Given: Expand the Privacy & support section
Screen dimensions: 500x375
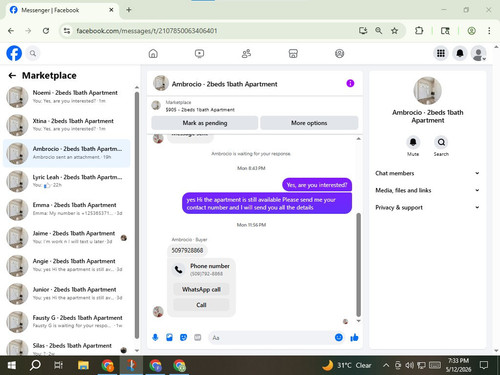Looking at the screenshot, I should tap(428, 207).
